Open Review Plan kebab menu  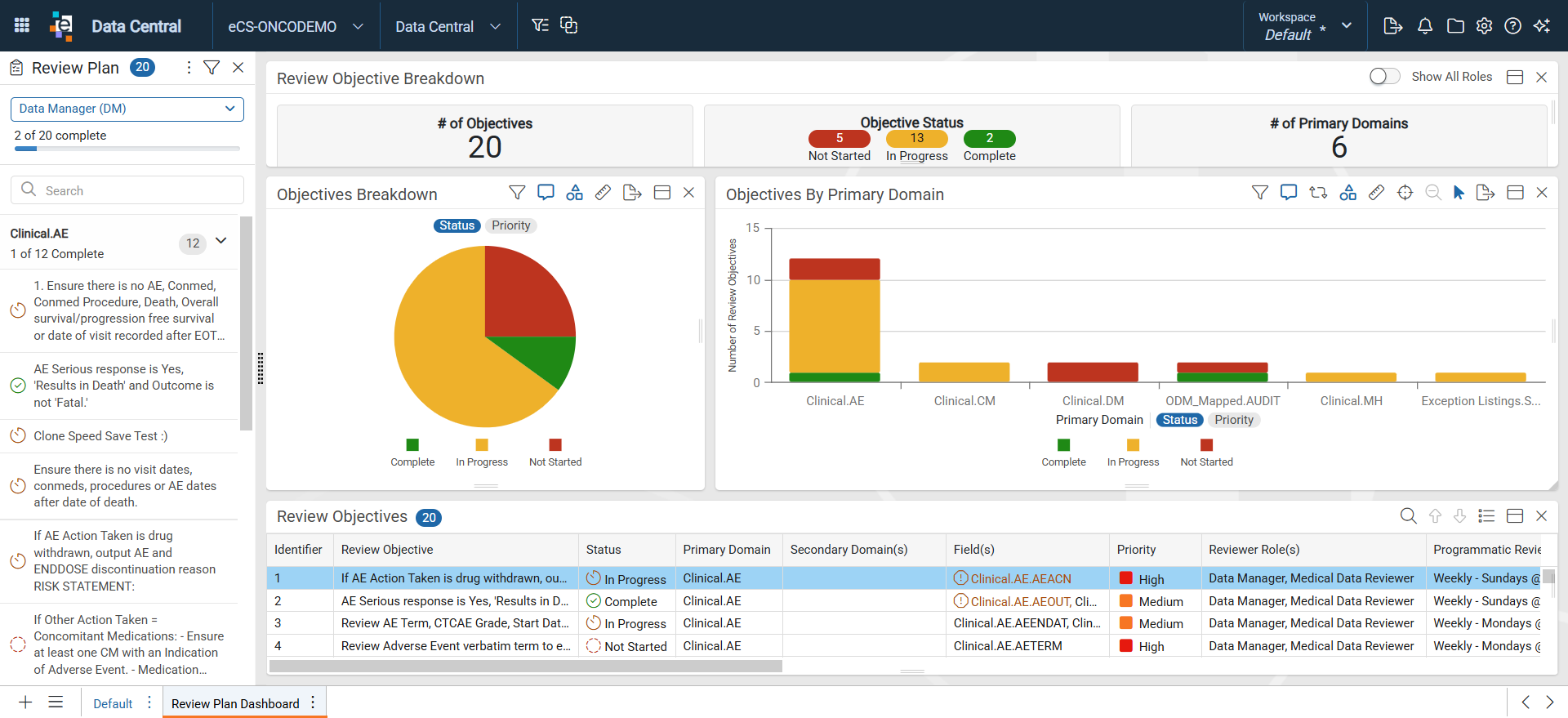click(189, 68)
